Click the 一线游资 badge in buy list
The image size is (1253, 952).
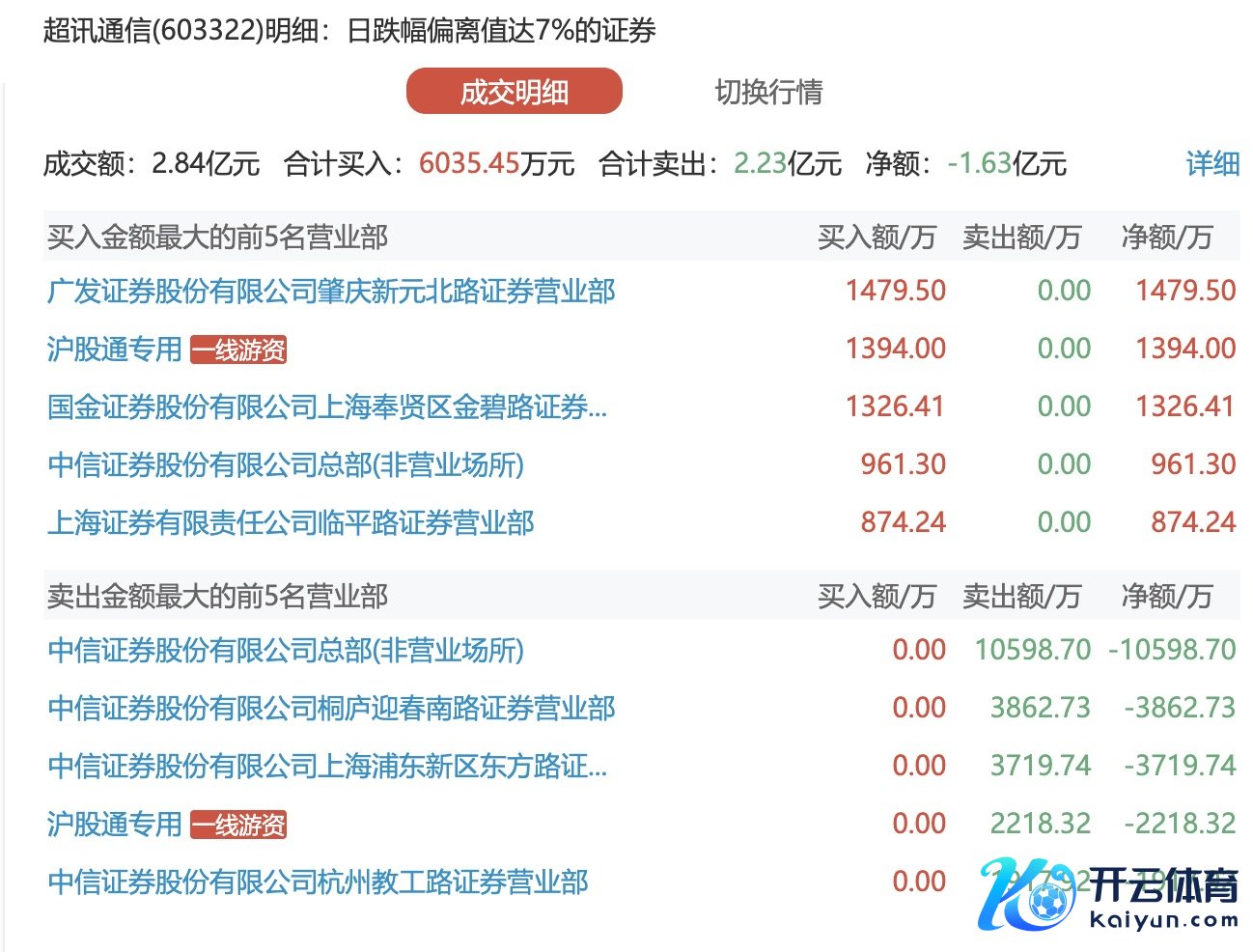[238, 350]
